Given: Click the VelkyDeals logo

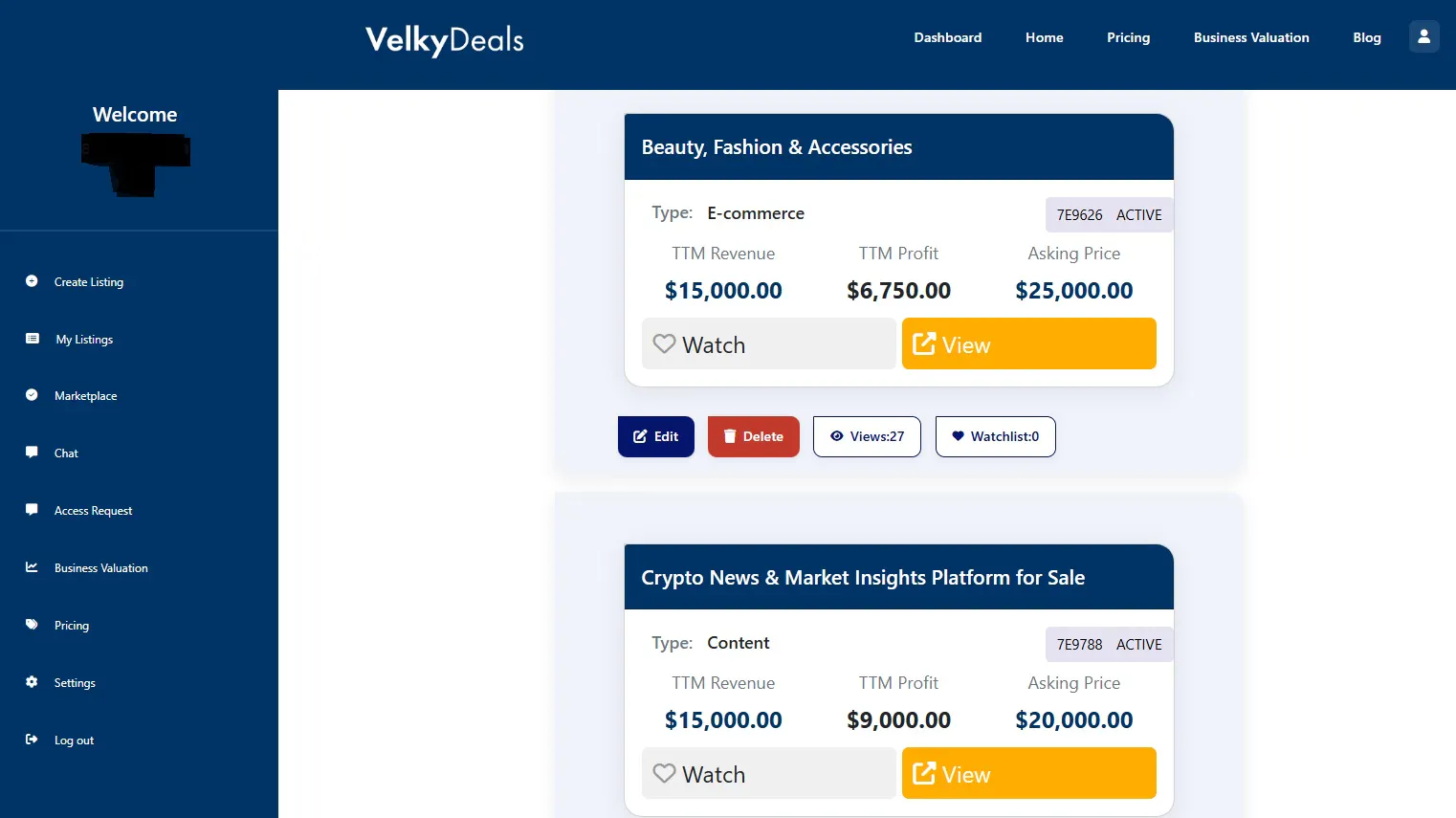Looking at the screenshot, I should click(445, 39).
